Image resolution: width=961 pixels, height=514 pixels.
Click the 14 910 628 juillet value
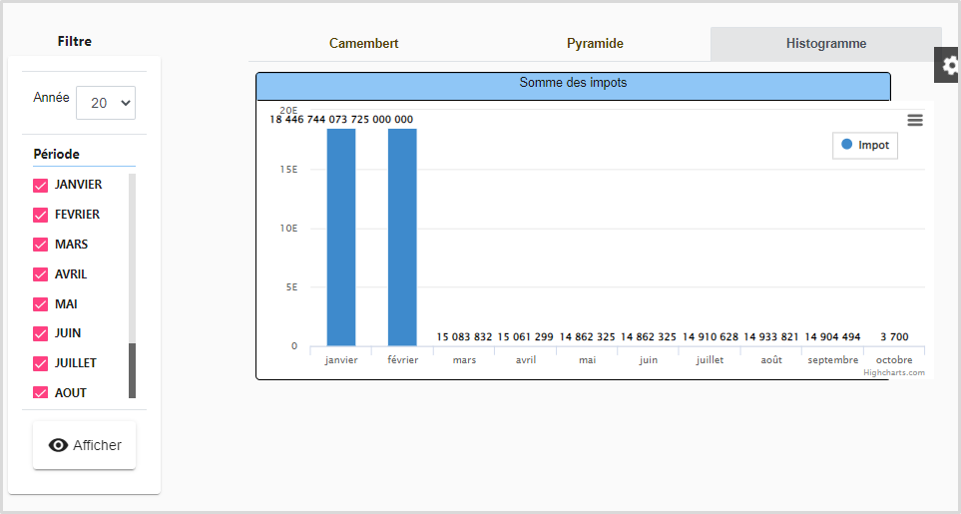tap(710, 337)
